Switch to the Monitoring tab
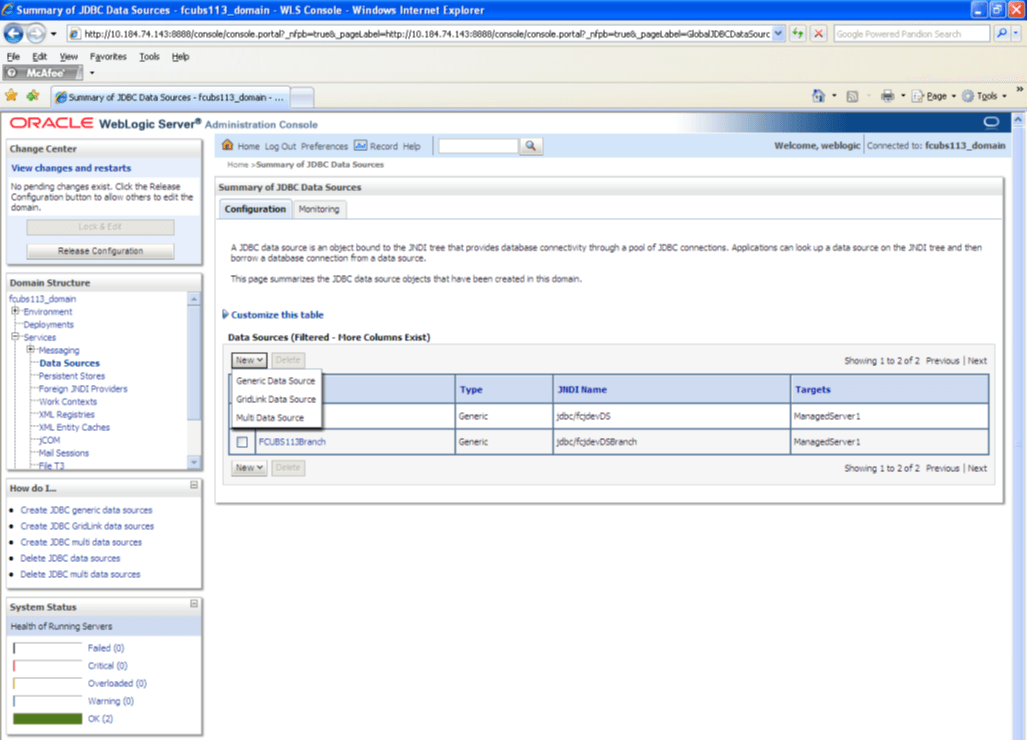Image resolution: width=1027 pixels, height=740 pixels. 319,209
